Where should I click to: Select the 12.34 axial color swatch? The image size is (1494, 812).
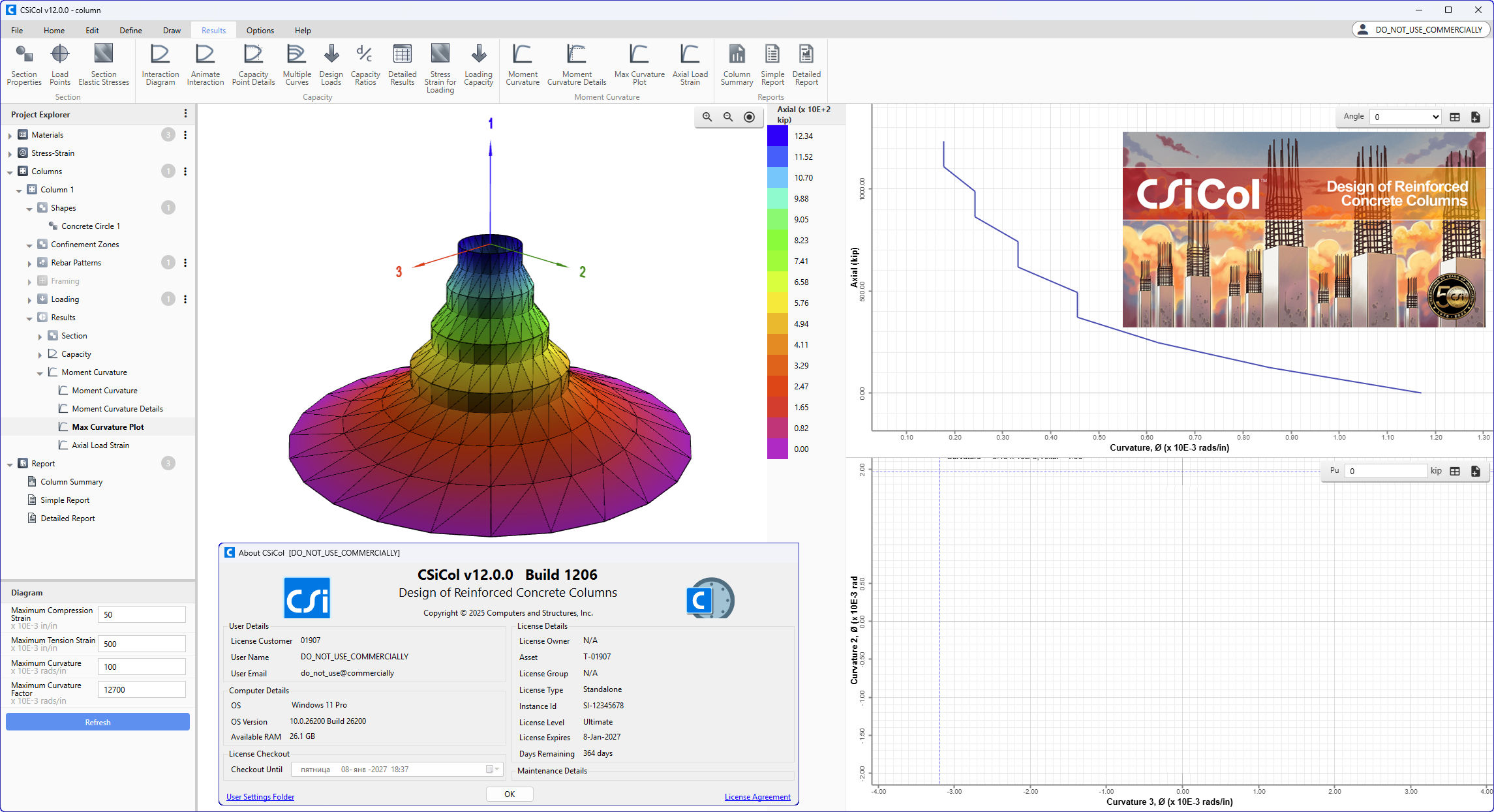click(777, 136)
